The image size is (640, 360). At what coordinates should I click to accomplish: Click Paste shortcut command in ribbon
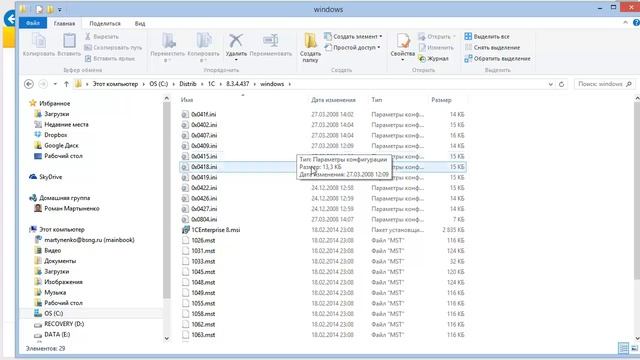pos(110,58)
